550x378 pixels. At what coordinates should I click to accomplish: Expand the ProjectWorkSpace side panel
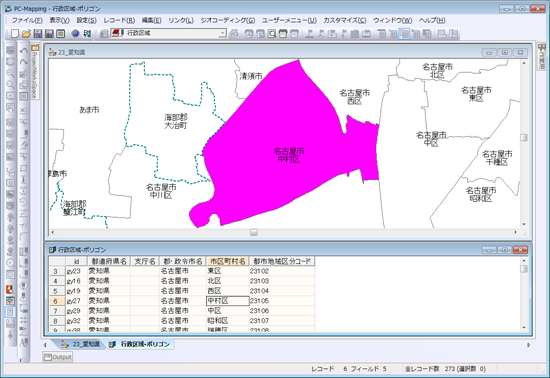pyautogui.click(x=34, y=72)
